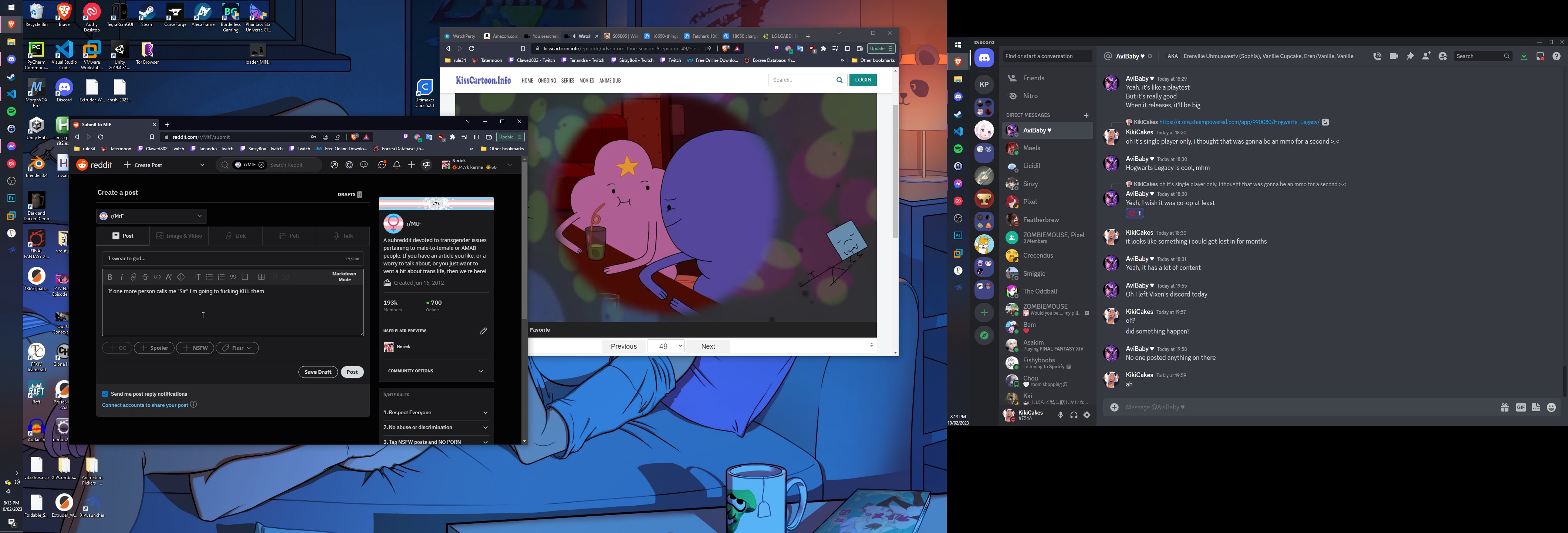Deafen audio with Discord headphones icon
Viewport: 1568px width, 533px height.
coord(1074,415)
